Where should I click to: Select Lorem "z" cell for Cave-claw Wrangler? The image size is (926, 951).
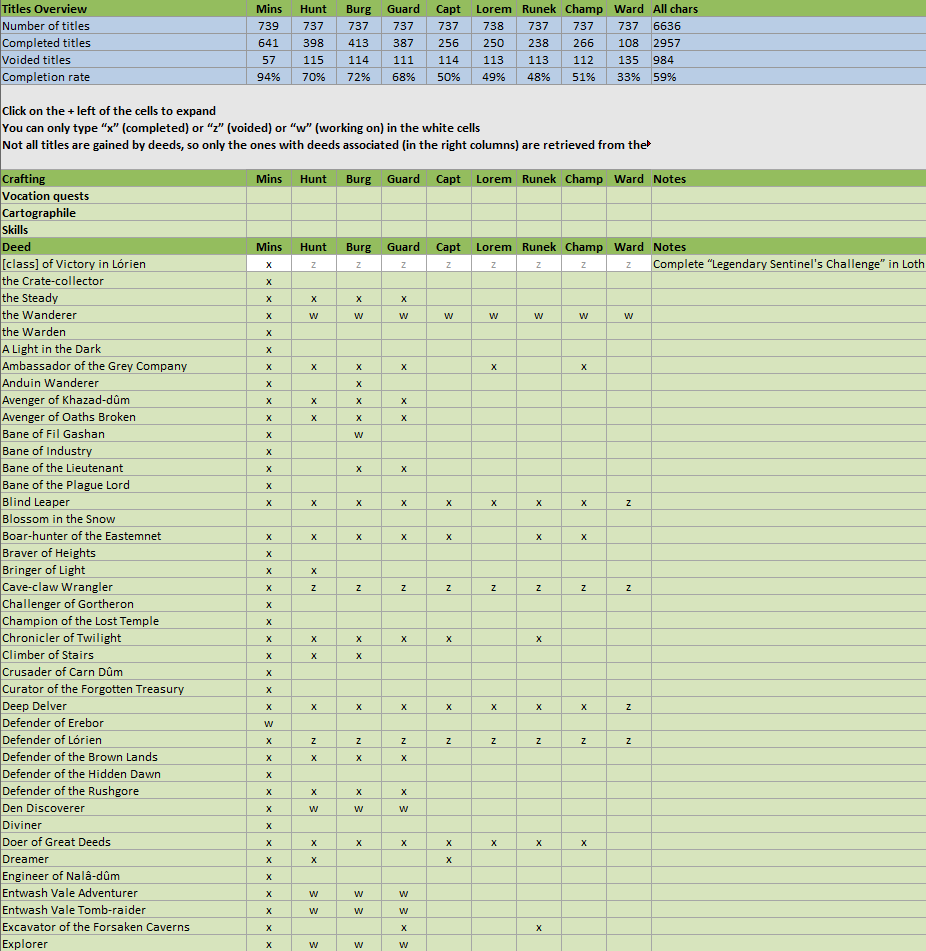pos(494,586)
